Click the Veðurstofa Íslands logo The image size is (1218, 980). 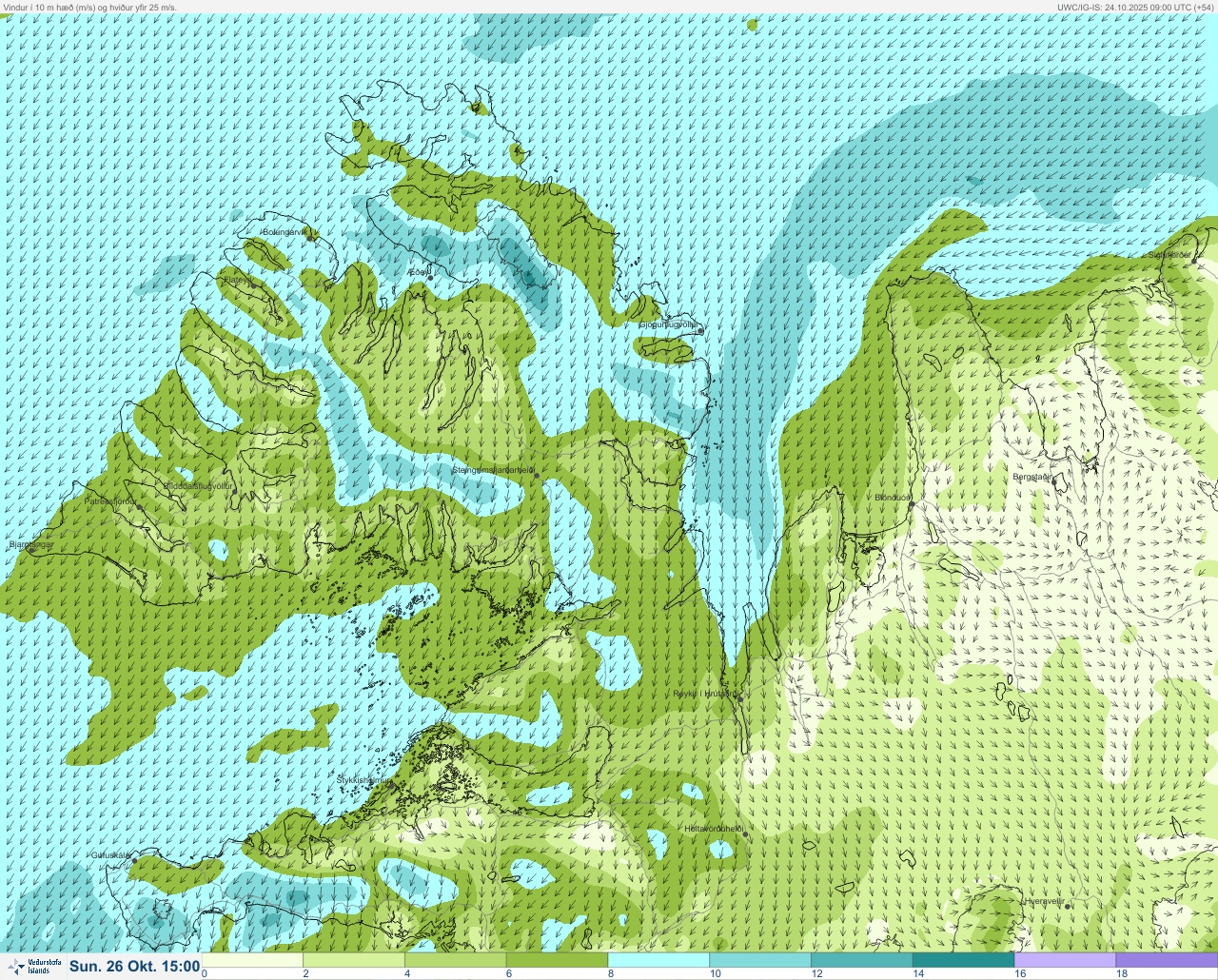coord(33,967)
